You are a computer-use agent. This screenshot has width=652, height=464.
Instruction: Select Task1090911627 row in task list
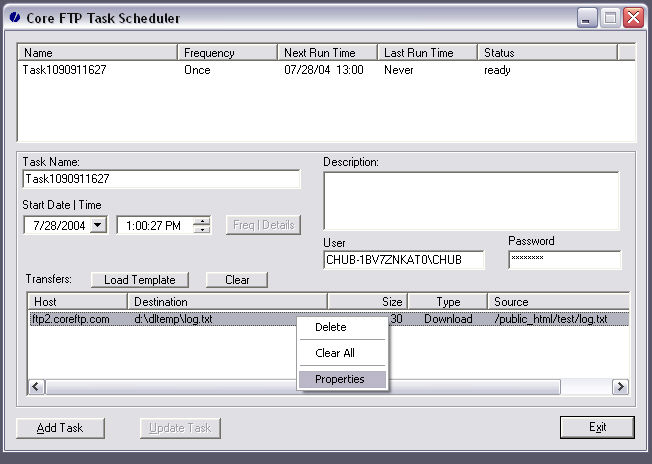point(66,71)
